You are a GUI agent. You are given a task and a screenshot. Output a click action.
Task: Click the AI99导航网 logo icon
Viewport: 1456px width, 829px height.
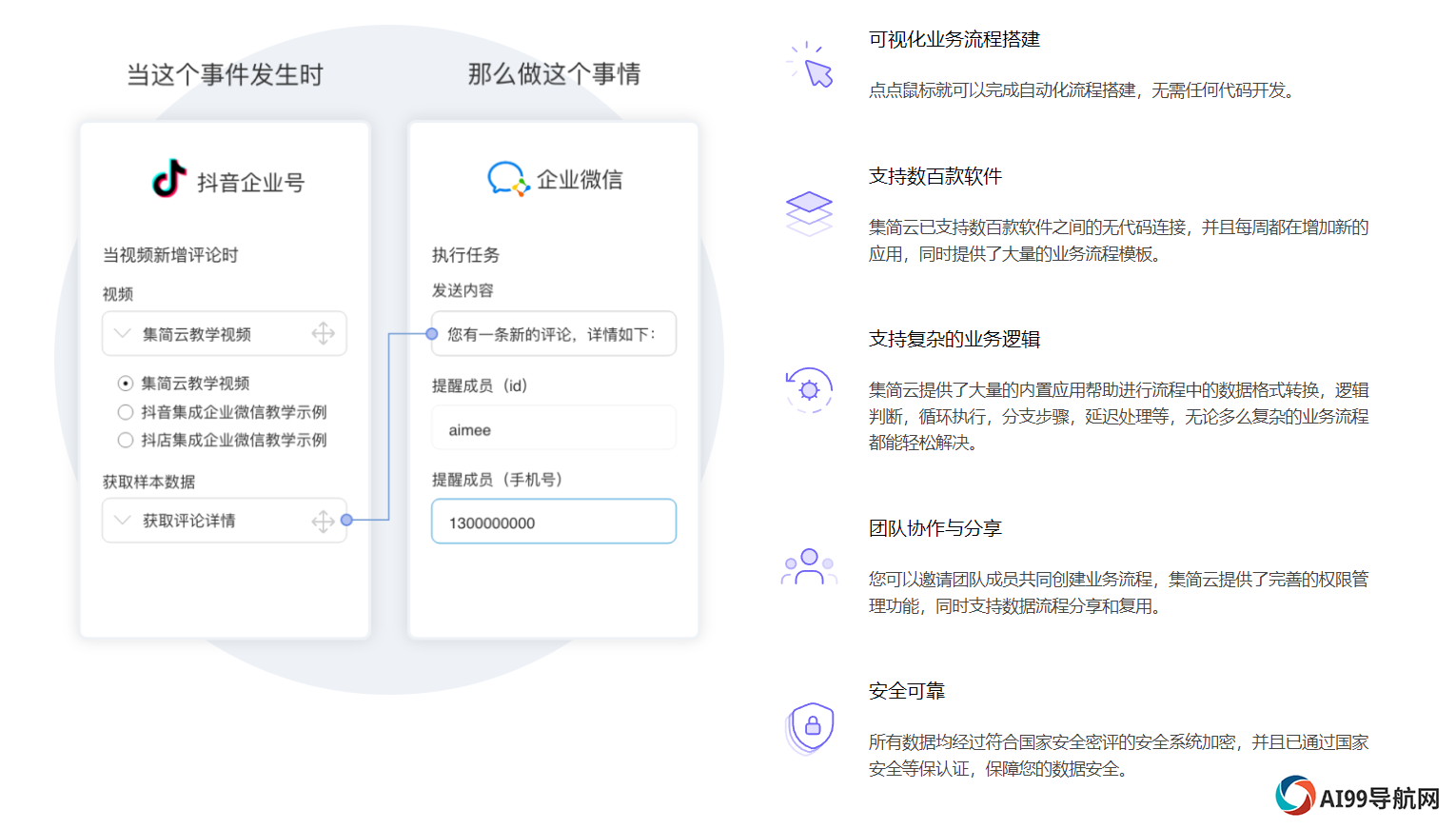tap(1295, 796)
